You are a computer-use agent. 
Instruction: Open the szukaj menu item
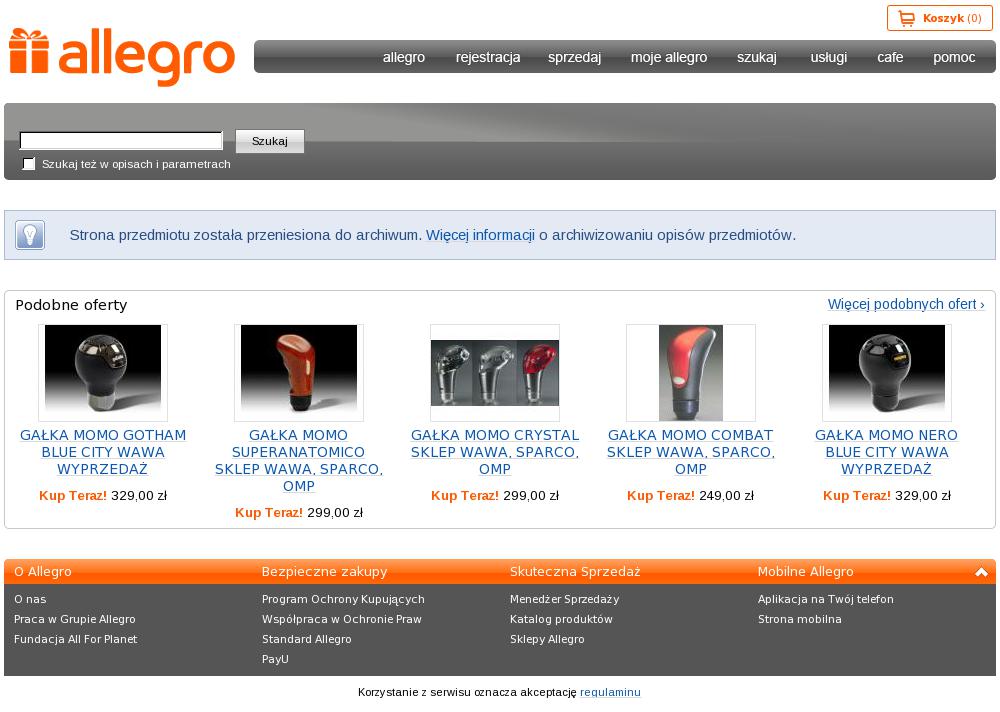756,57
